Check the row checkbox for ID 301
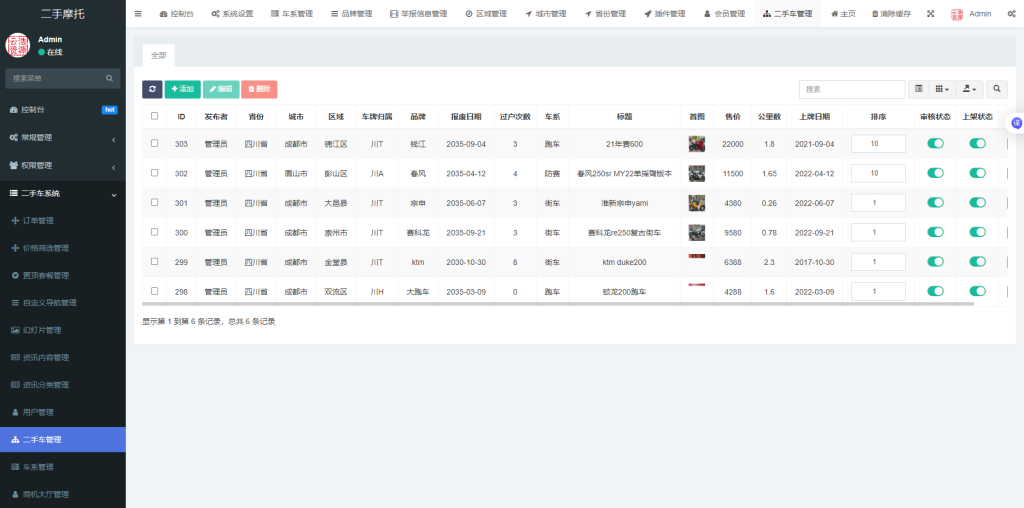Viewport: 1024px width, 508px height. (x=155, y=202)
